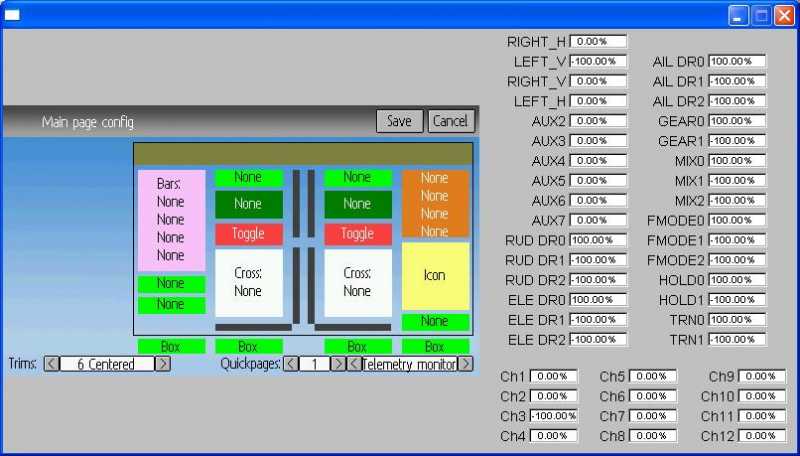
Task: Select previous Trims option arrow
Action: (x=52, y=364)
